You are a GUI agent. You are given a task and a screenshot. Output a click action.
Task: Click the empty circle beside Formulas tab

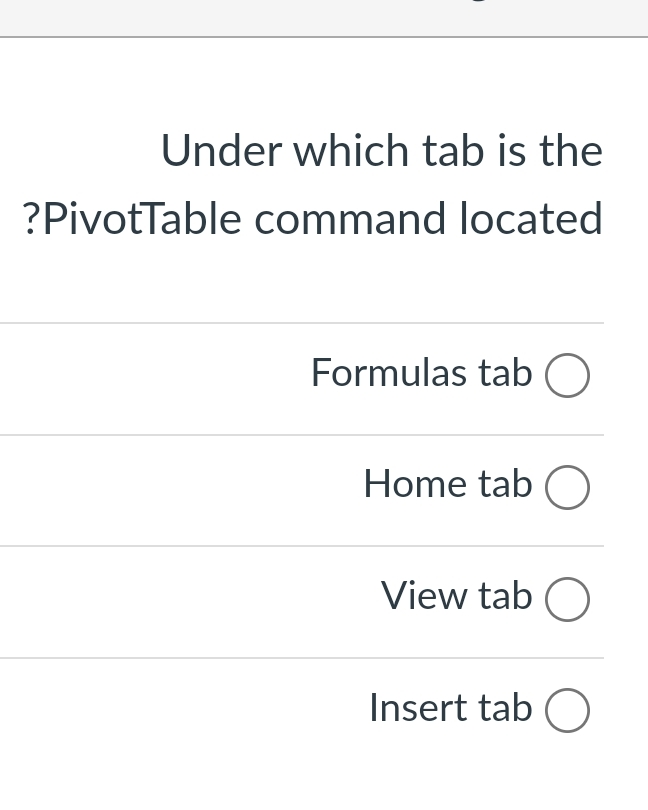click(x=567, y=375)
